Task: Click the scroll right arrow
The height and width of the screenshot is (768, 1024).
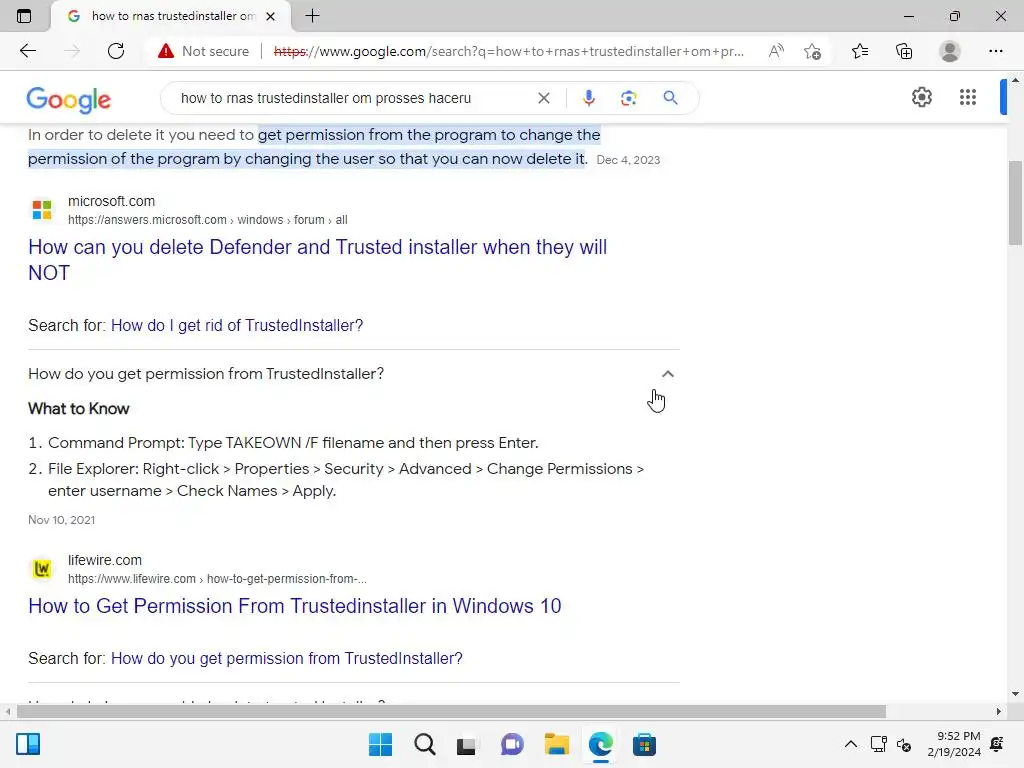Action: point(999,711)
